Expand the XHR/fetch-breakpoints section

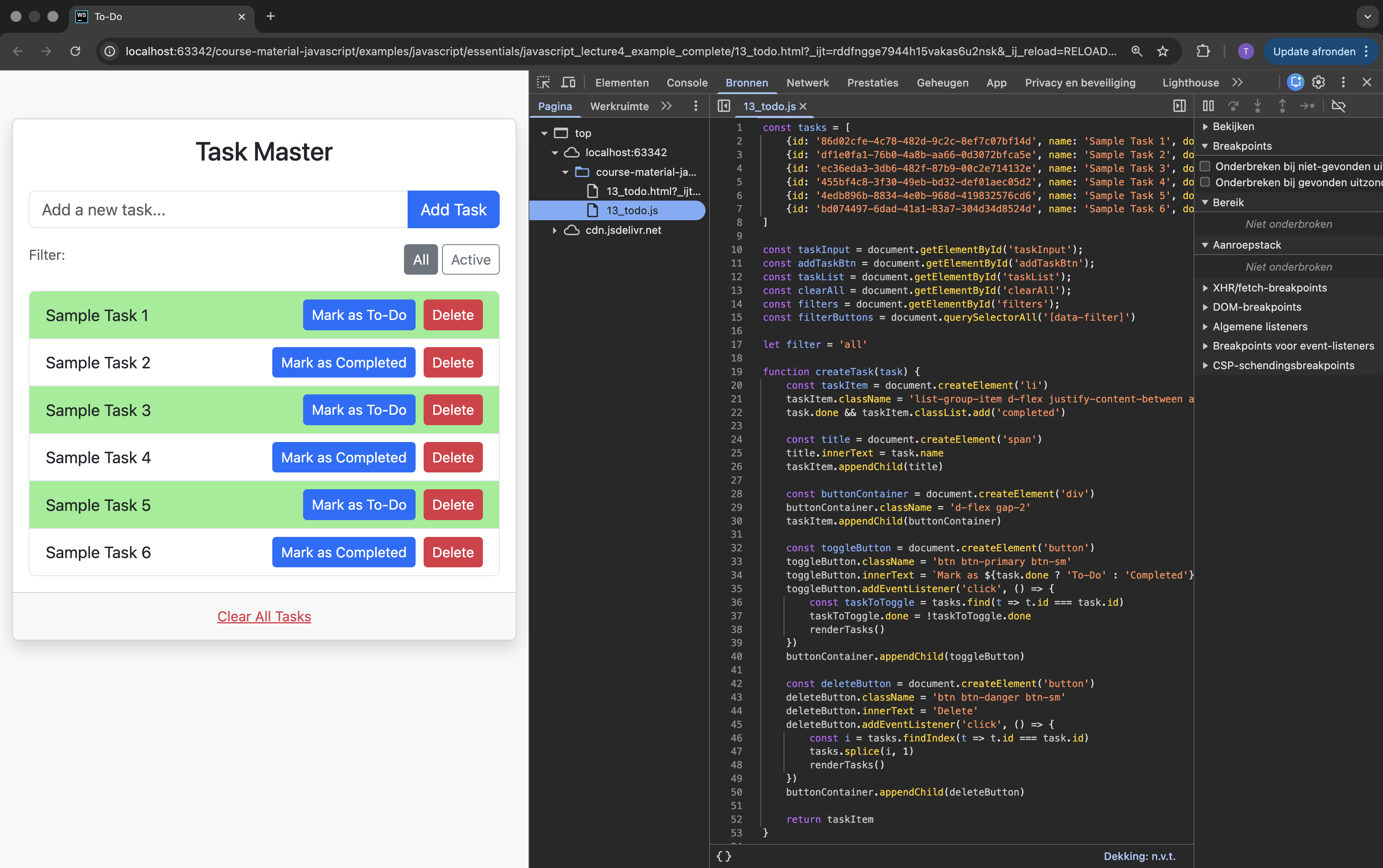[1205, 287]
